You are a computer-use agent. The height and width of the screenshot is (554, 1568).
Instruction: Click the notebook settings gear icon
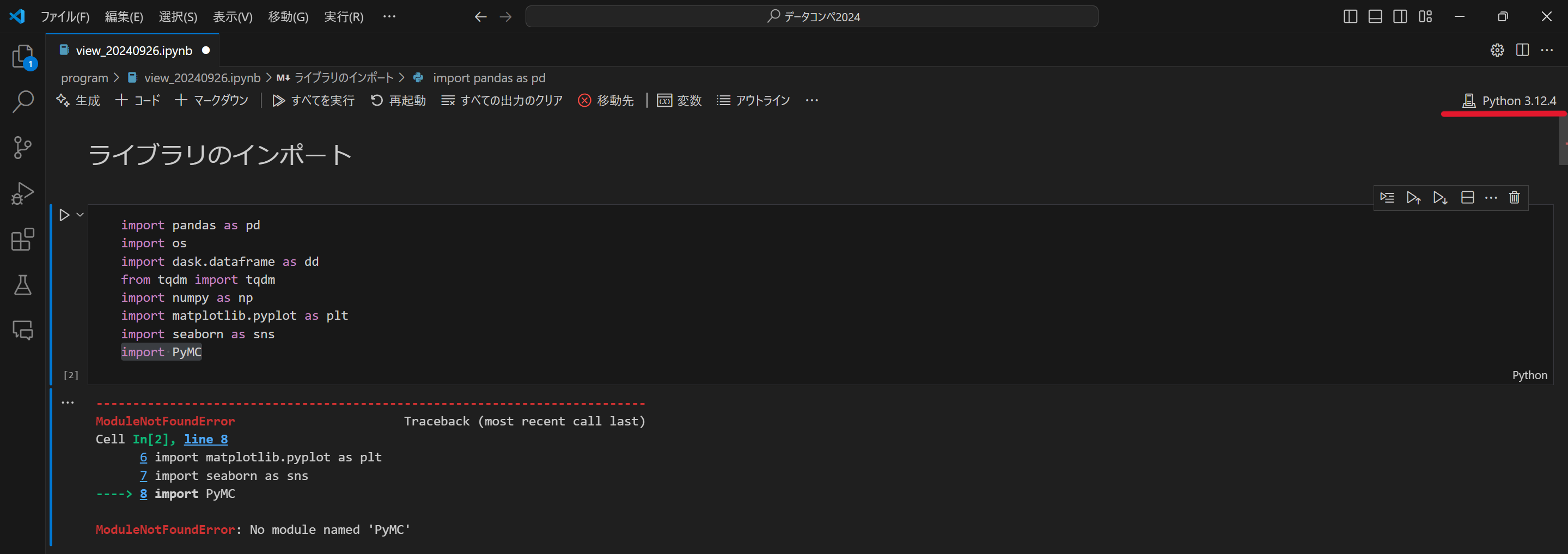click(x=1497, y=51)
